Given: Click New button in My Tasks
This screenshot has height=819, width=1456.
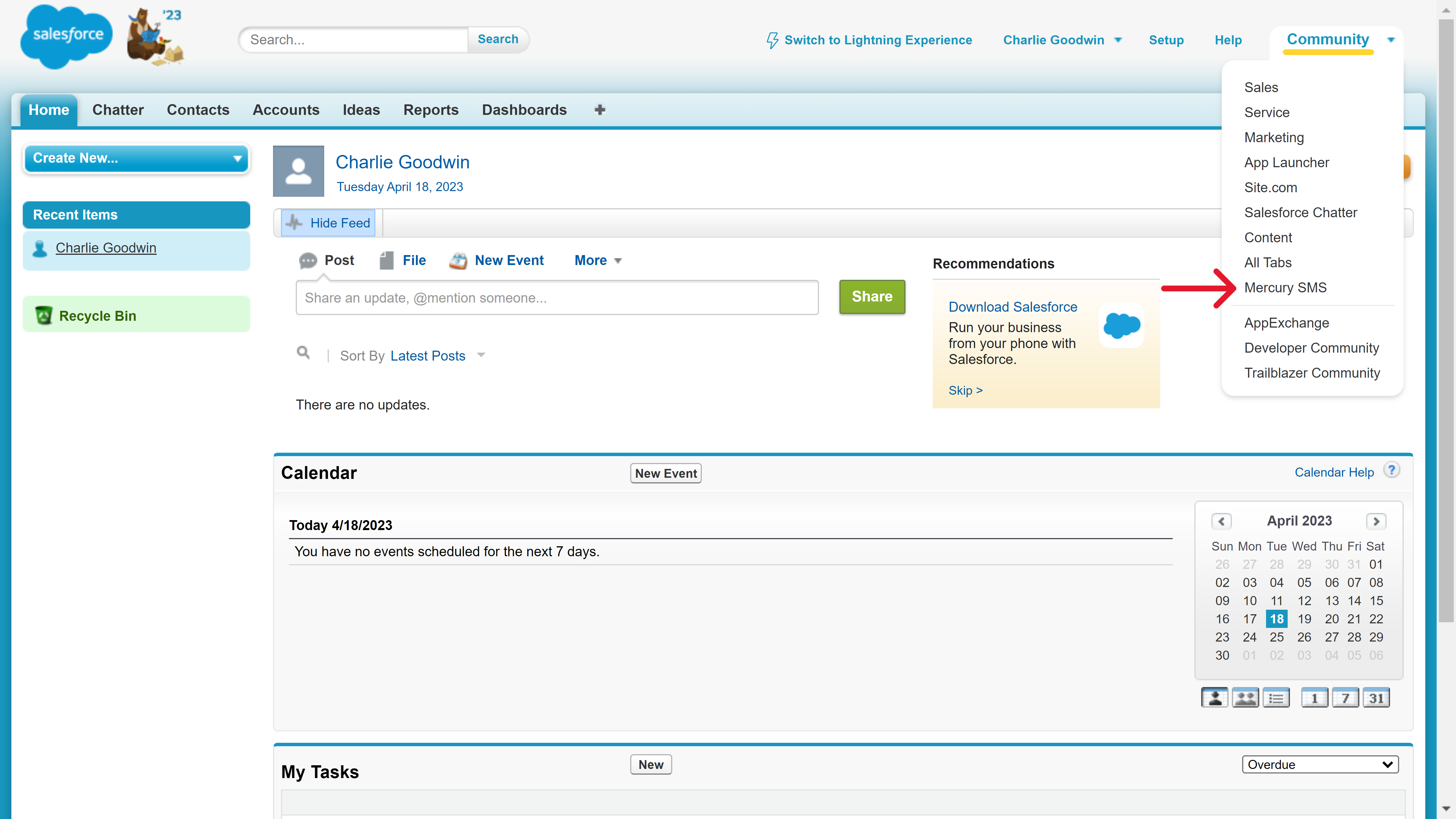Looking at the screenshot, I should 651,765.
